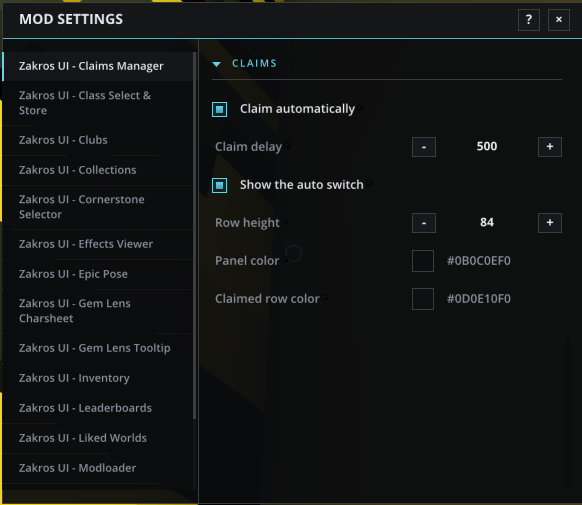Click the Claimed row color label
Screen dimensions: 582x505
(x=267, y=299)
